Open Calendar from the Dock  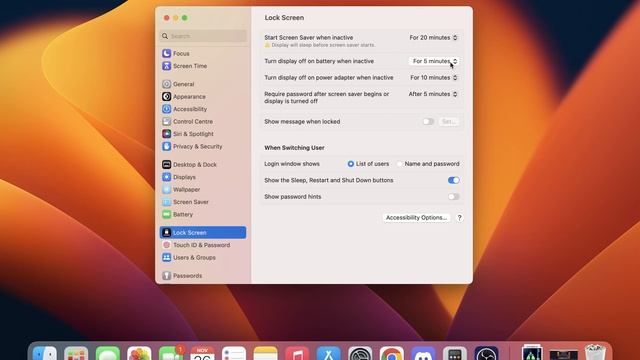[x=202, y=353]
